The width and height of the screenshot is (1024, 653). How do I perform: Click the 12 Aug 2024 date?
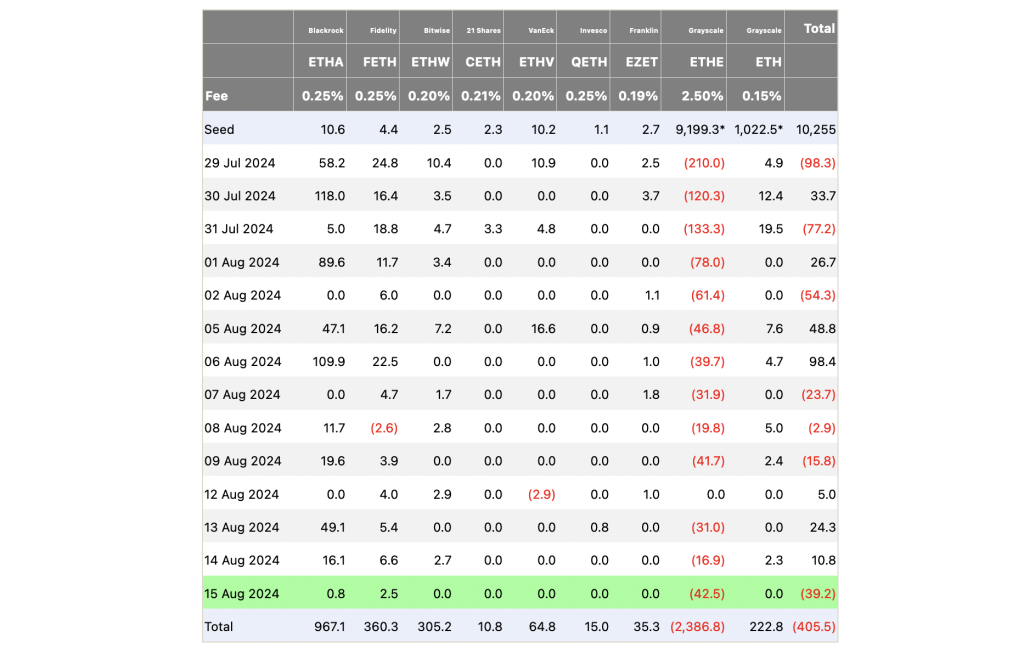pos(242,494)
